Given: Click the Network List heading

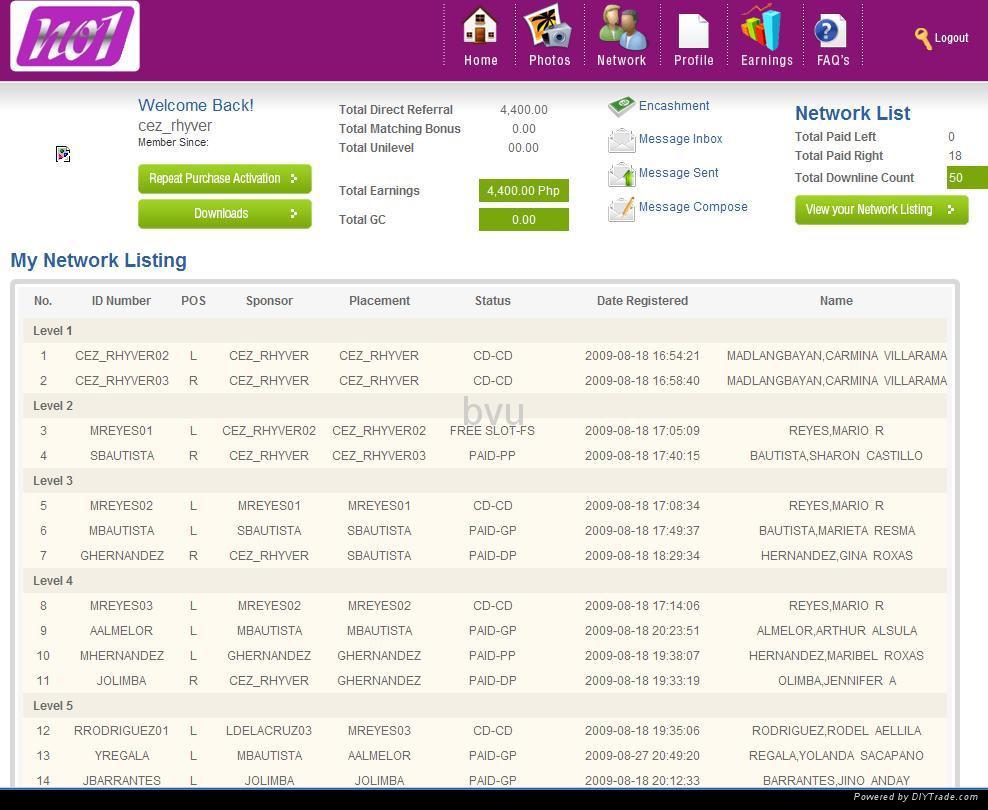Looking at the screenshot, I should (x=853, y=113).
